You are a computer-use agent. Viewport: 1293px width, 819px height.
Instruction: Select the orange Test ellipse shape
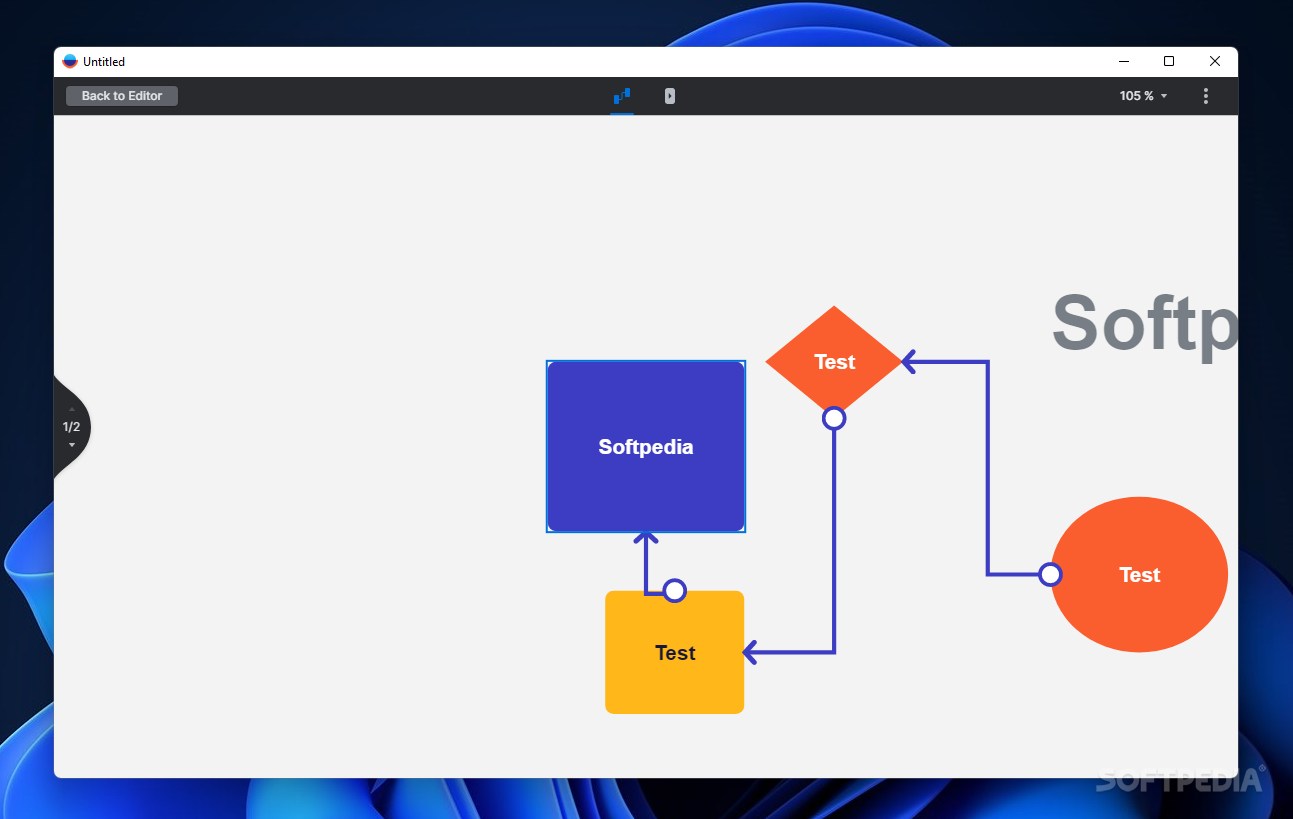[1139, 574]
